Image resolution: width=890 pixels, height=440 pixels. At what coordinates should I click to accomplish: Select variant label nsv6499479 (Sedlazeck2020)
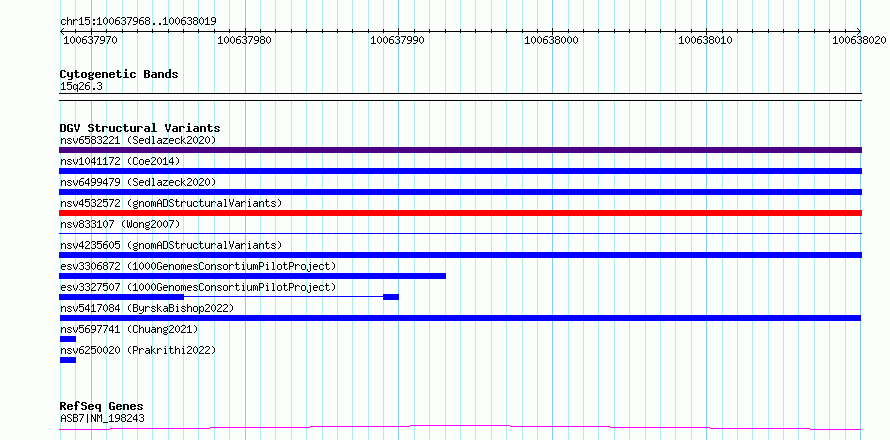pos(138,182)
